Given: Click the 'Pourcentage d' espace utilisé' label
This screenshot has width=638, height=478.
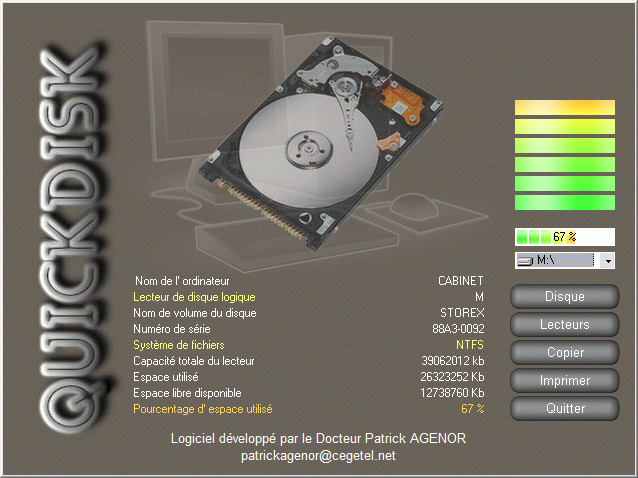Looking at the screenshot, I should pyautogui.click(x=203, y=409).
